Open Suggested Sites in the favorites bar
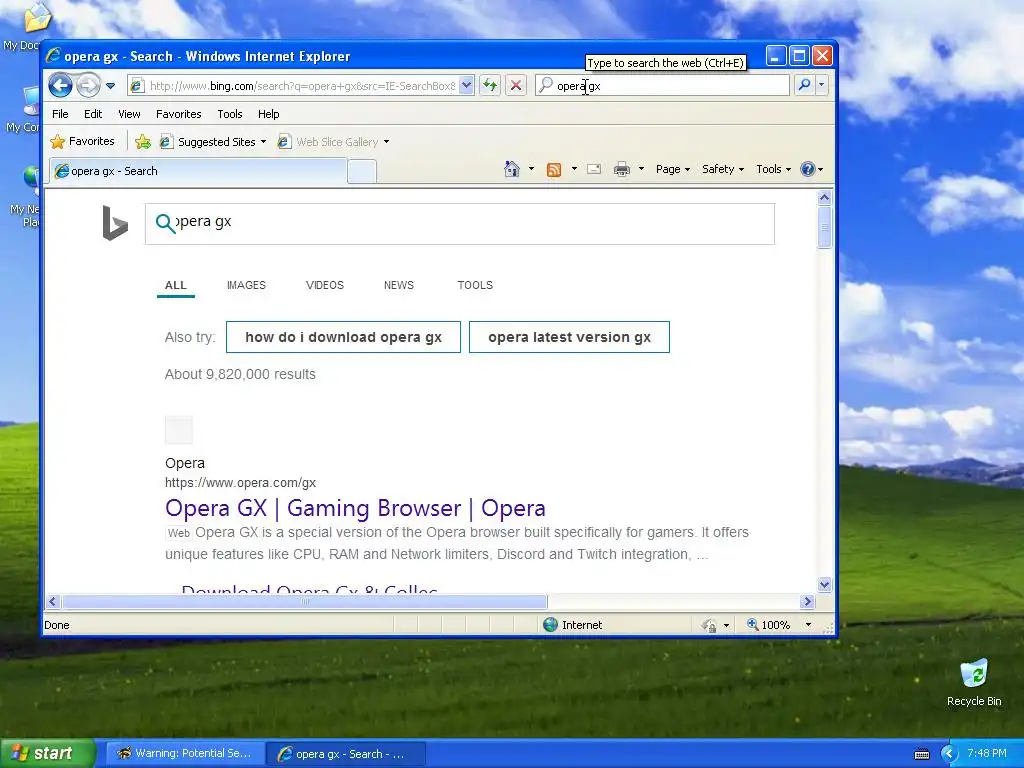Screen dimensions: 1024x768 click(x=213, y=142)
